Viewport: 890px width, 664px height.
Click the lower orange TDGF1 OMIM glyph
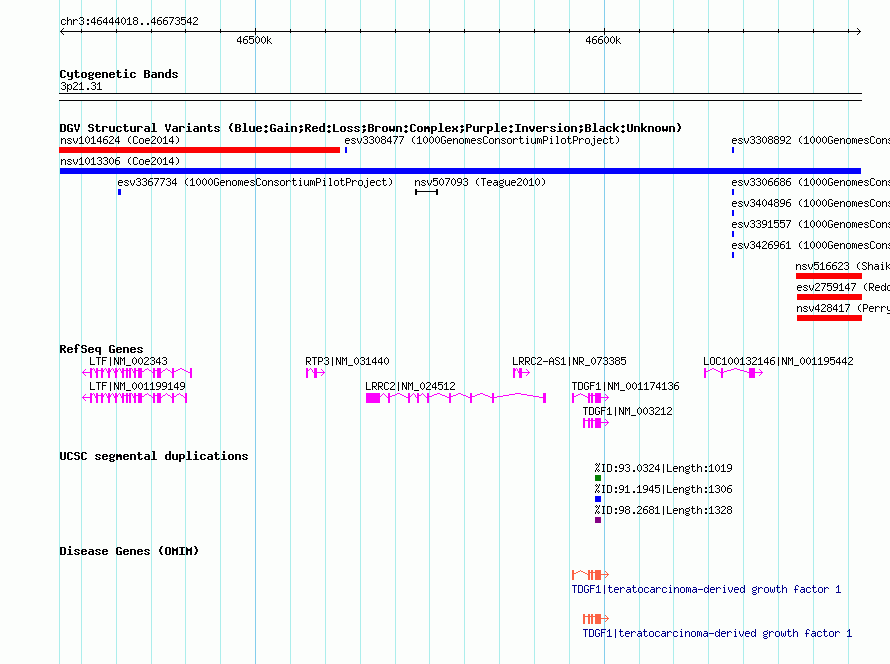point(596,618)
